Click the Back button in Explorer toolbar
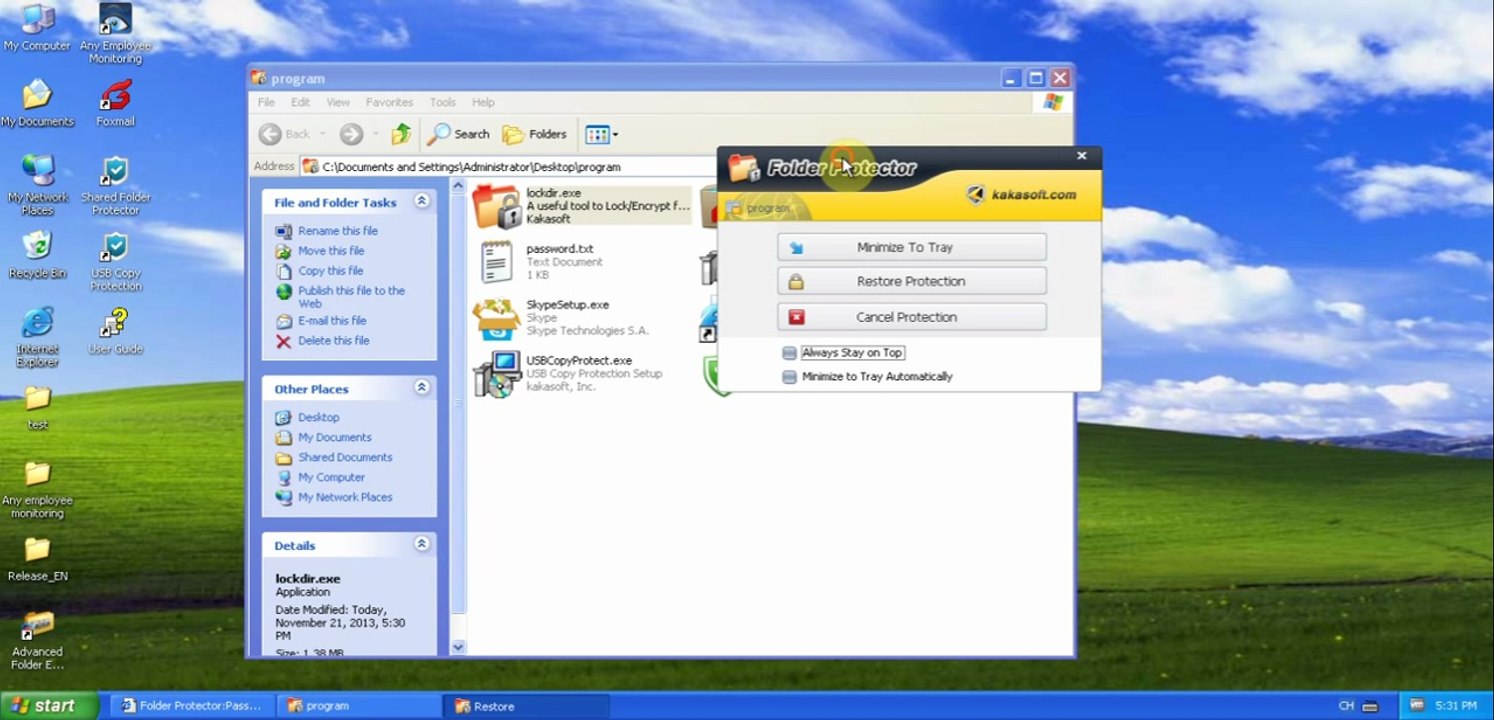 click(285, 134)
